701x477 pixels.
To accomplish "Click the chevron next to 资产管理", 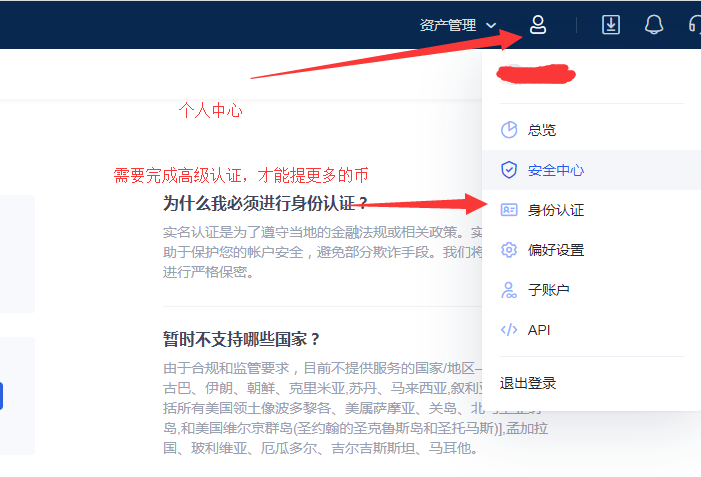I will [491, 25].
